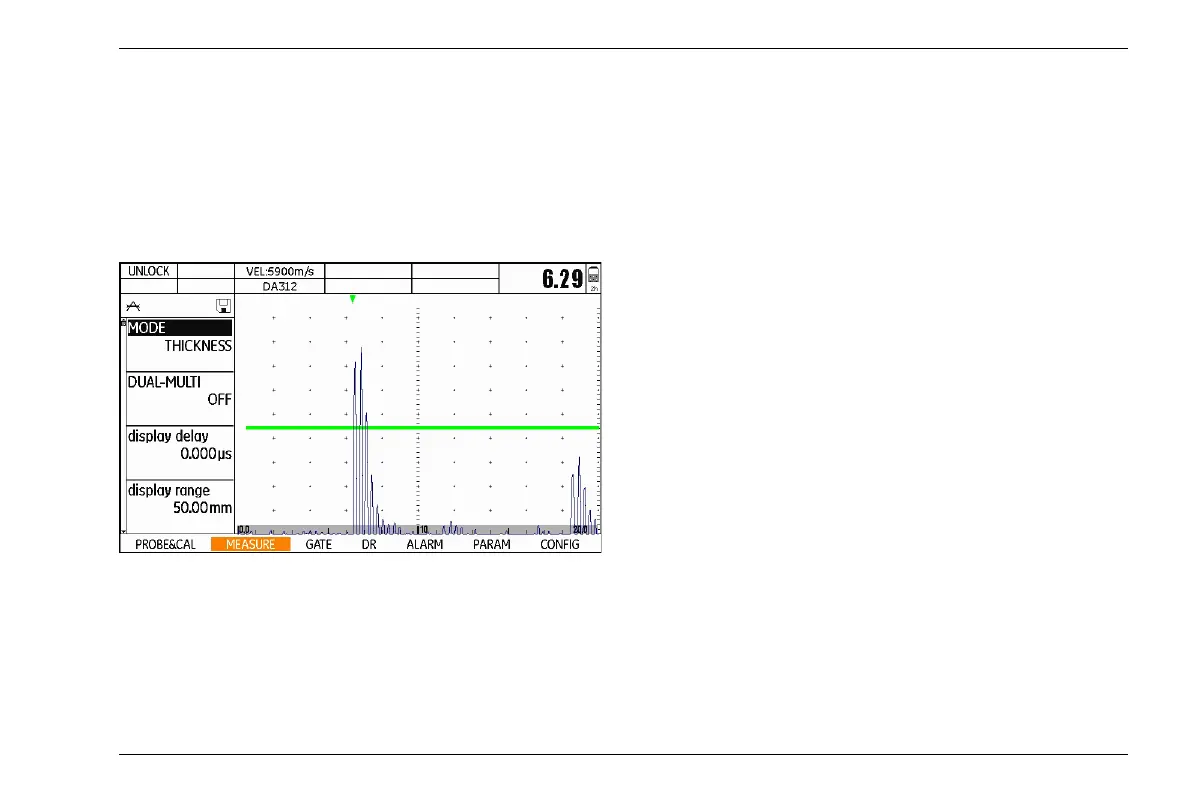The height and width of the screenshot is (794, 1190).
Task: Click the THICKNESS mode value
Action: [x=198, y=346]
